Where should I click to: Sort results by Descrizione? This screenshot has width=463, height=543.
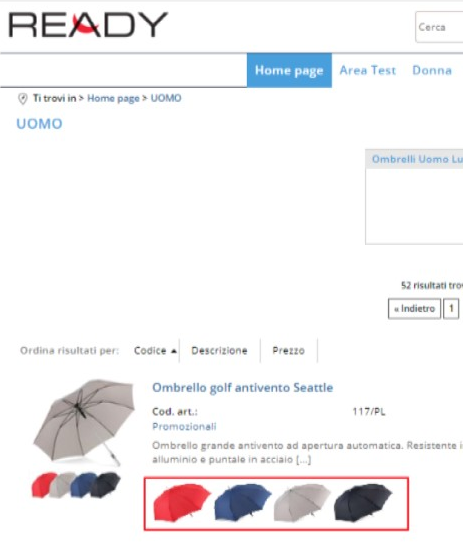(219, 350)
